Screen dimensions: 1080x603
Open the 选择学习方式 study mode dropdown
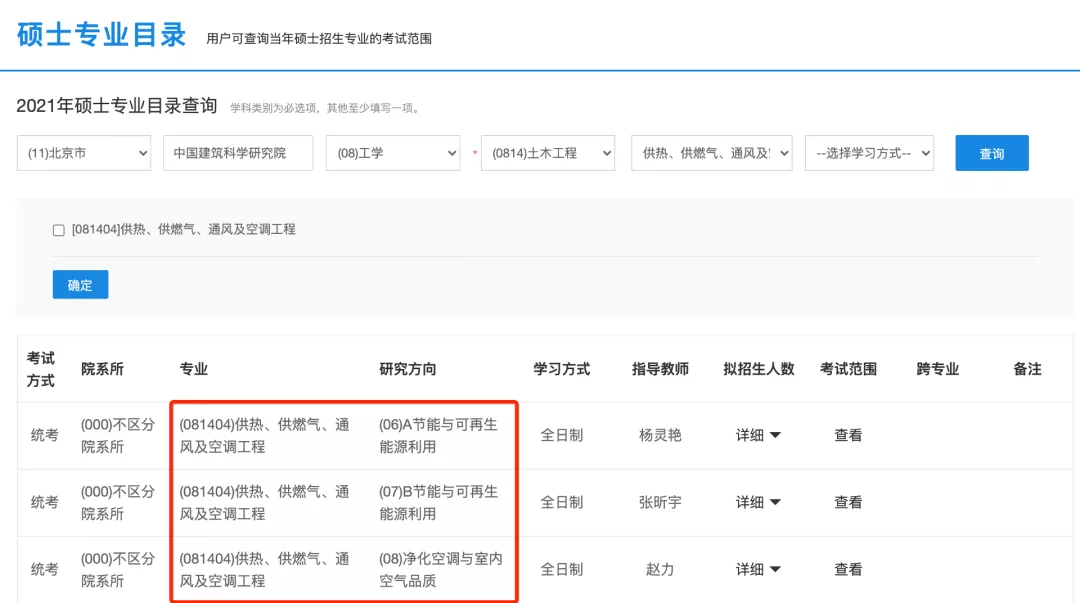tap(869, 153)
